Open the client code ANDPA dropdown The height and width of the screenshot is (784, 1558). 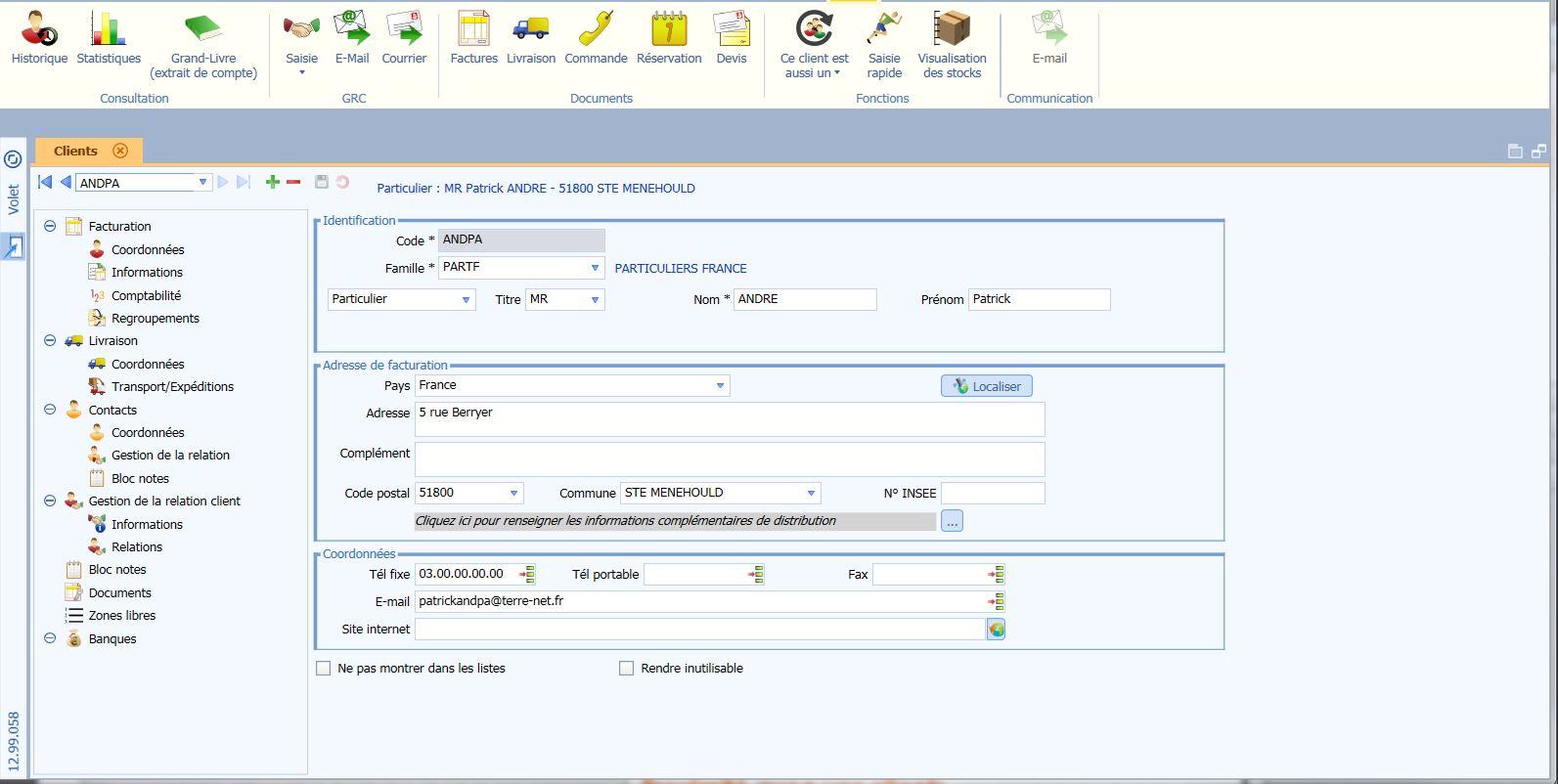pos(202,182)
